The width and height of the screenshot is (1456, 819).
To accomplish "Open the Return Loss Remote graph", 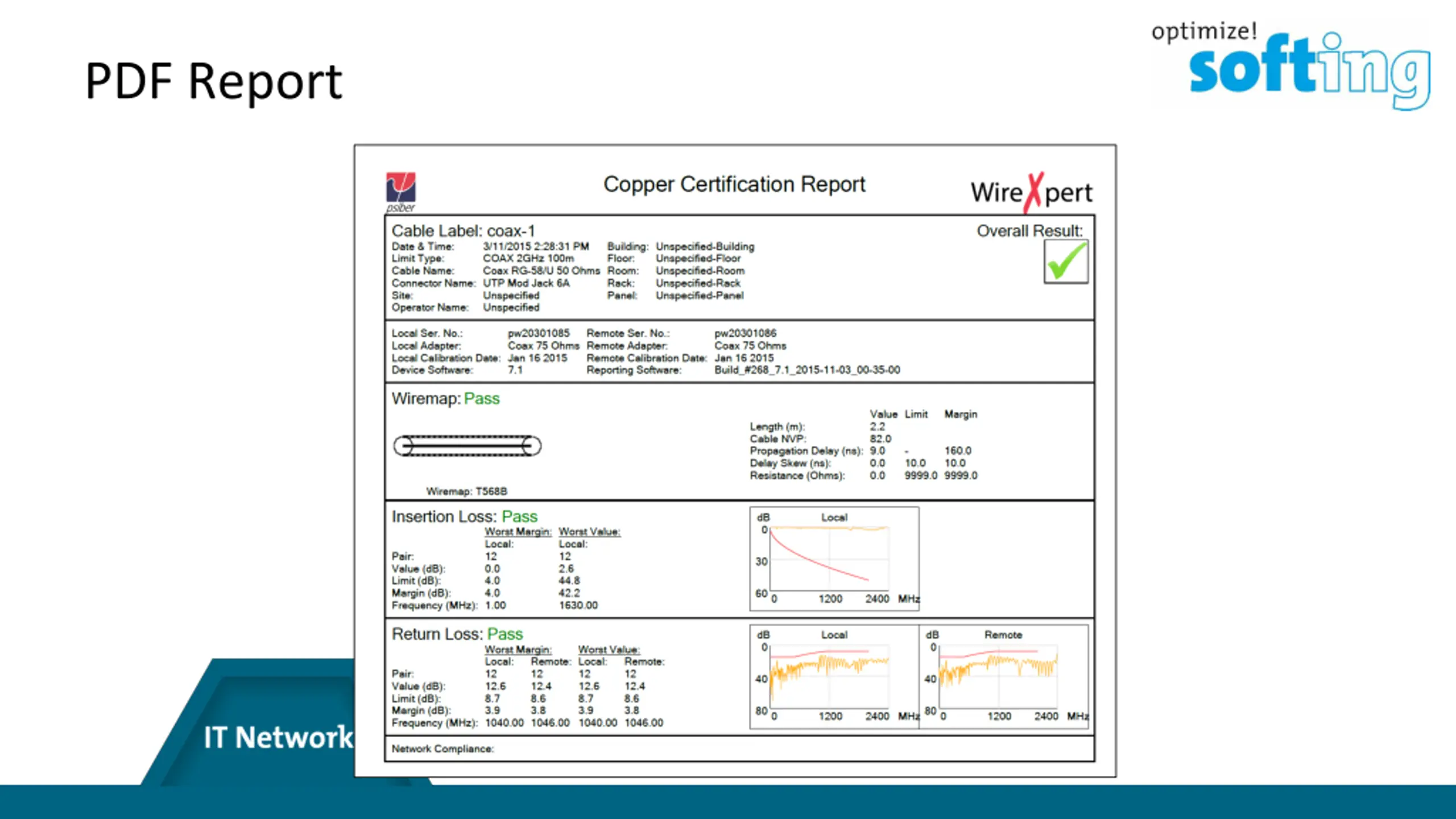I will pyautogui.click(x=1004, y=677).
